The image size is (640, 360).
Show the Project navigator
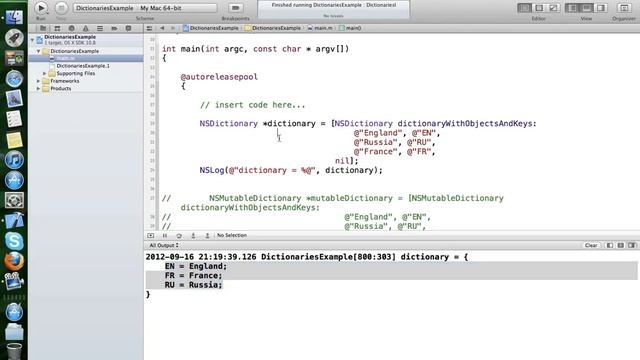(43, 28)
